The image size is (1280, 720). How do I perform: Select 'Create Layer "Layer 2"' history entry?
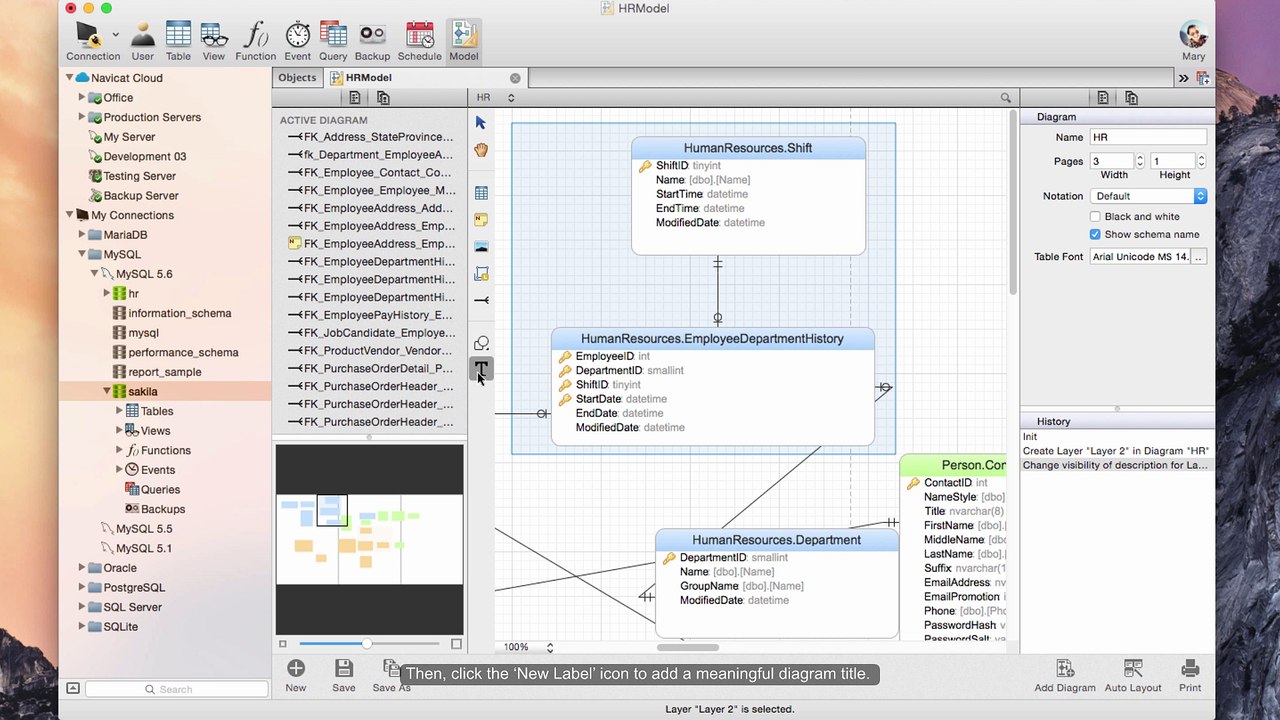click(x=1117, y=451)
